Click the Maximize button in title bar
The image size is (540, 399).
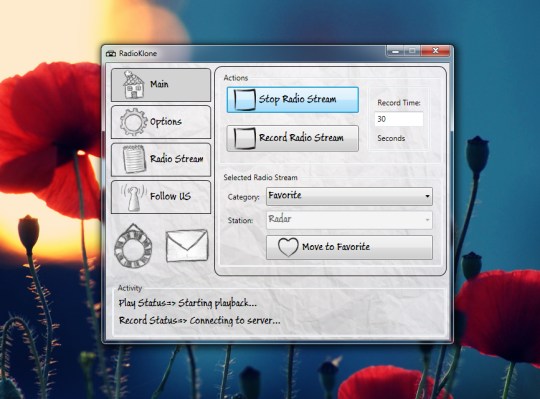click(x=412, y=51)
